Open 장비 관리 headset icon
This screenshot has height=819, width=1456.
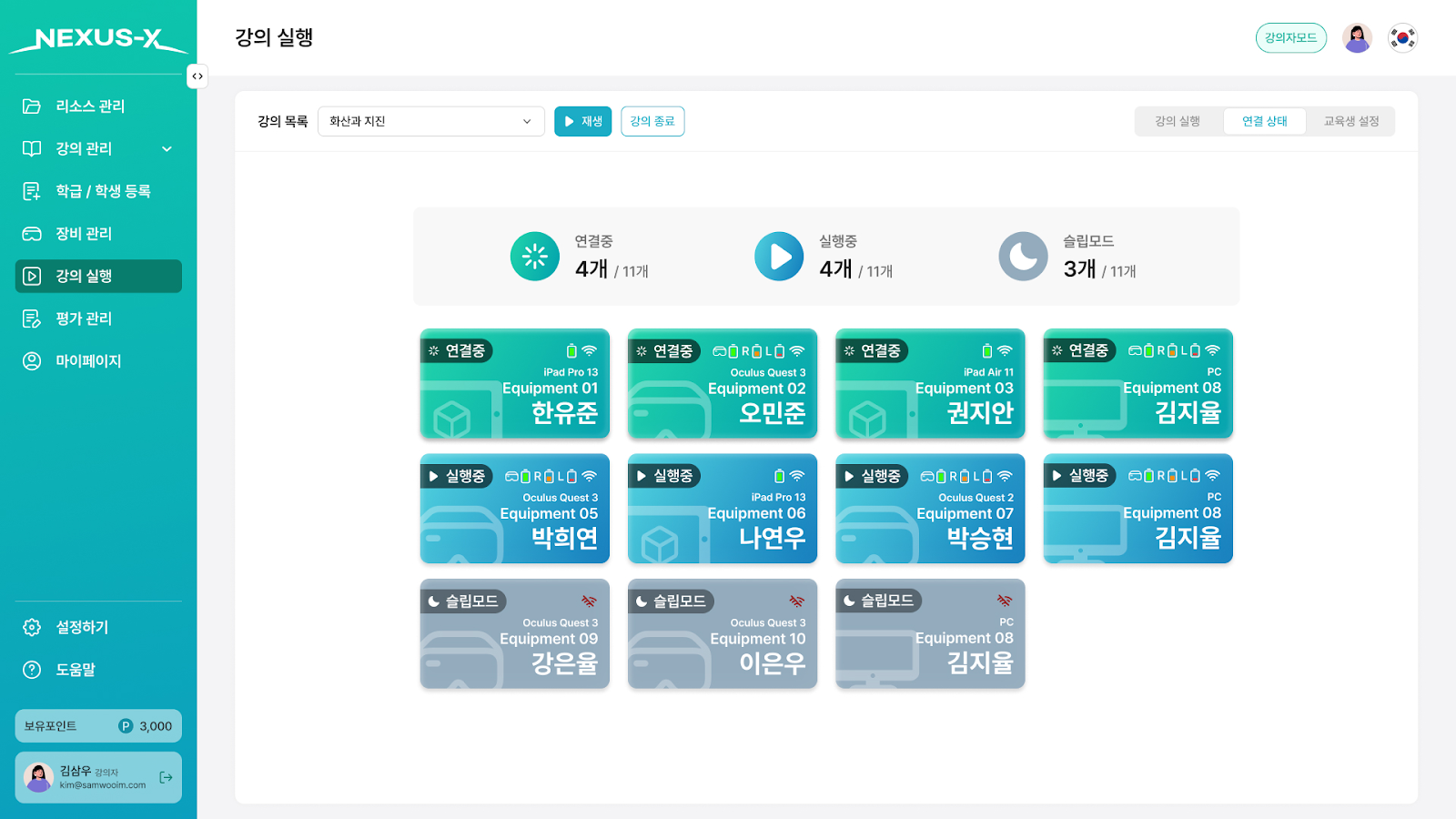point(32,234)
